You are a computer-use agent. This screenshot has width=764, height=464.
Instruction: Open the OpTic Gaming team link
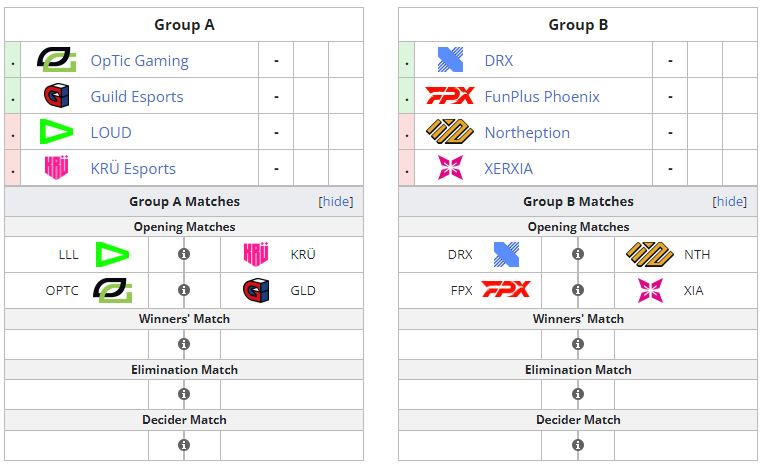tap(139, 60)
